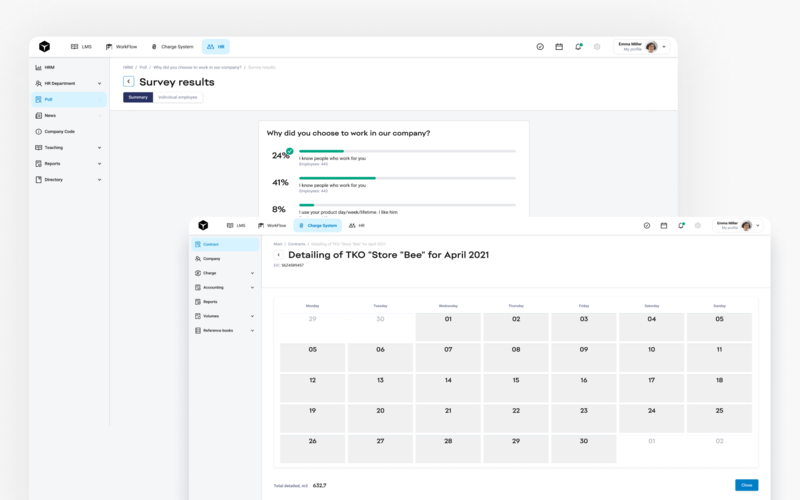Click the company logo in the HR window
Screen dimensions: 800x500
coord(44,46)
